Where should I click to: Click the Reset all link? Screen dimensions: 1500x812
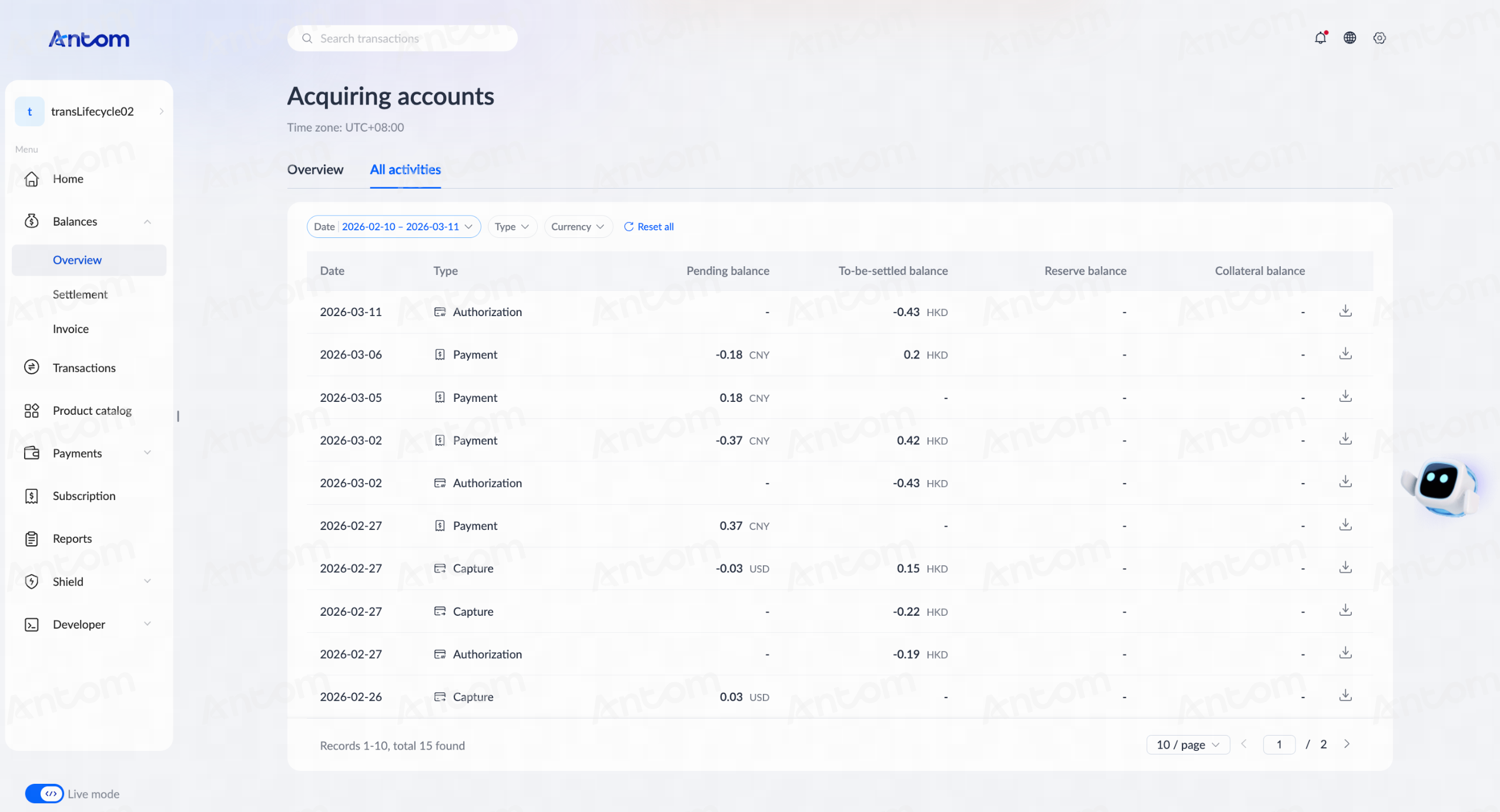[649, 227]
